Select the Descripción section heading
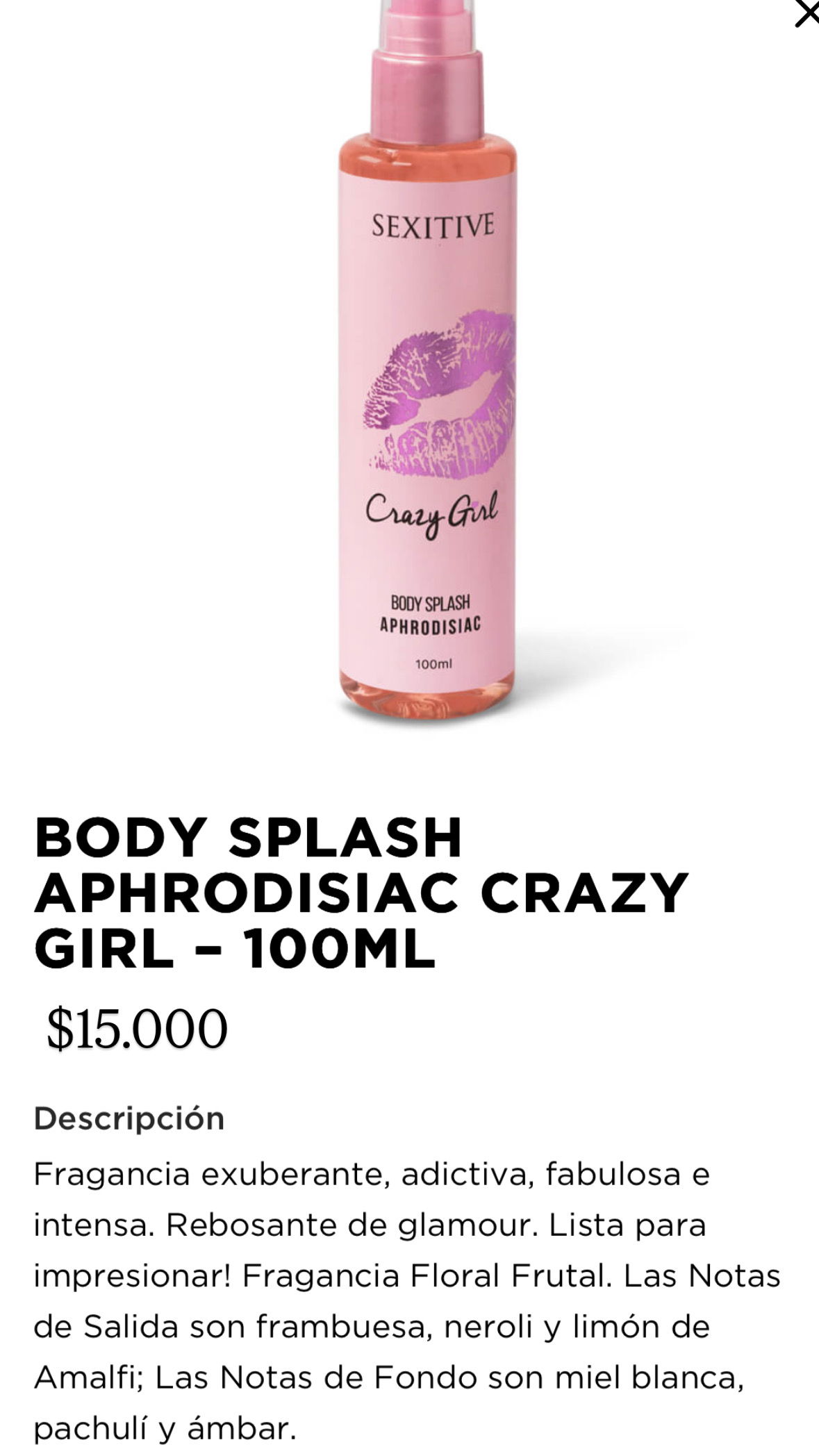This screenshot has width=819, height=1456. point(129,1118)
